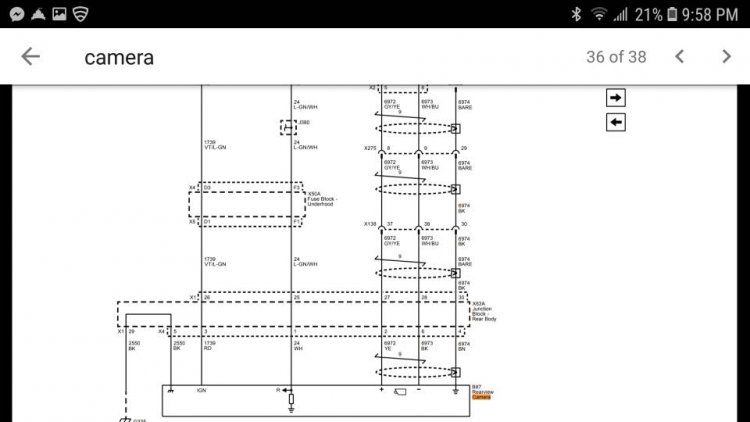Tap the second notification icon beside Messenger

(x=38, y=14)
